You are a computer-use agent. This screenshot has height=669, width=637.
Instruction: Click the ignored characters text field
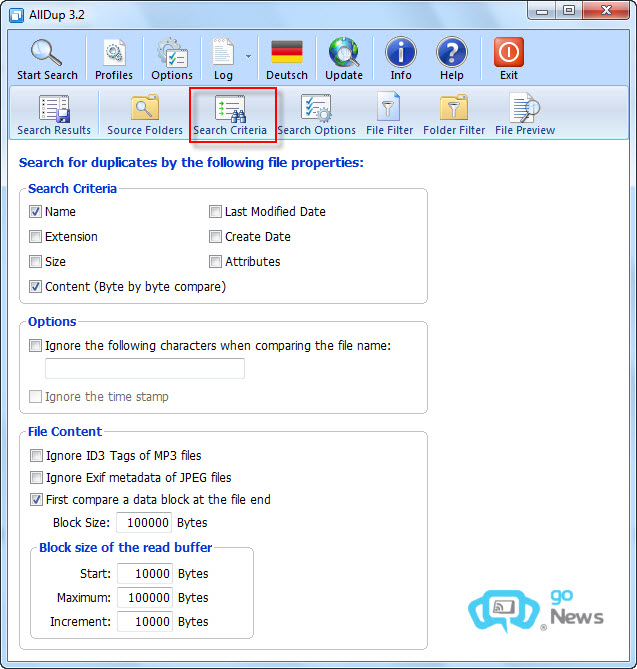click(145, 369)
